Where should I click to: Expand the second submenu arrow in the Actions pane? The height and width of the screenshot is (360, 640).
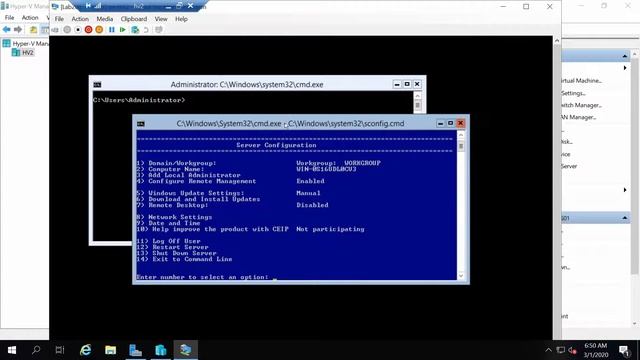click(625, 190)
